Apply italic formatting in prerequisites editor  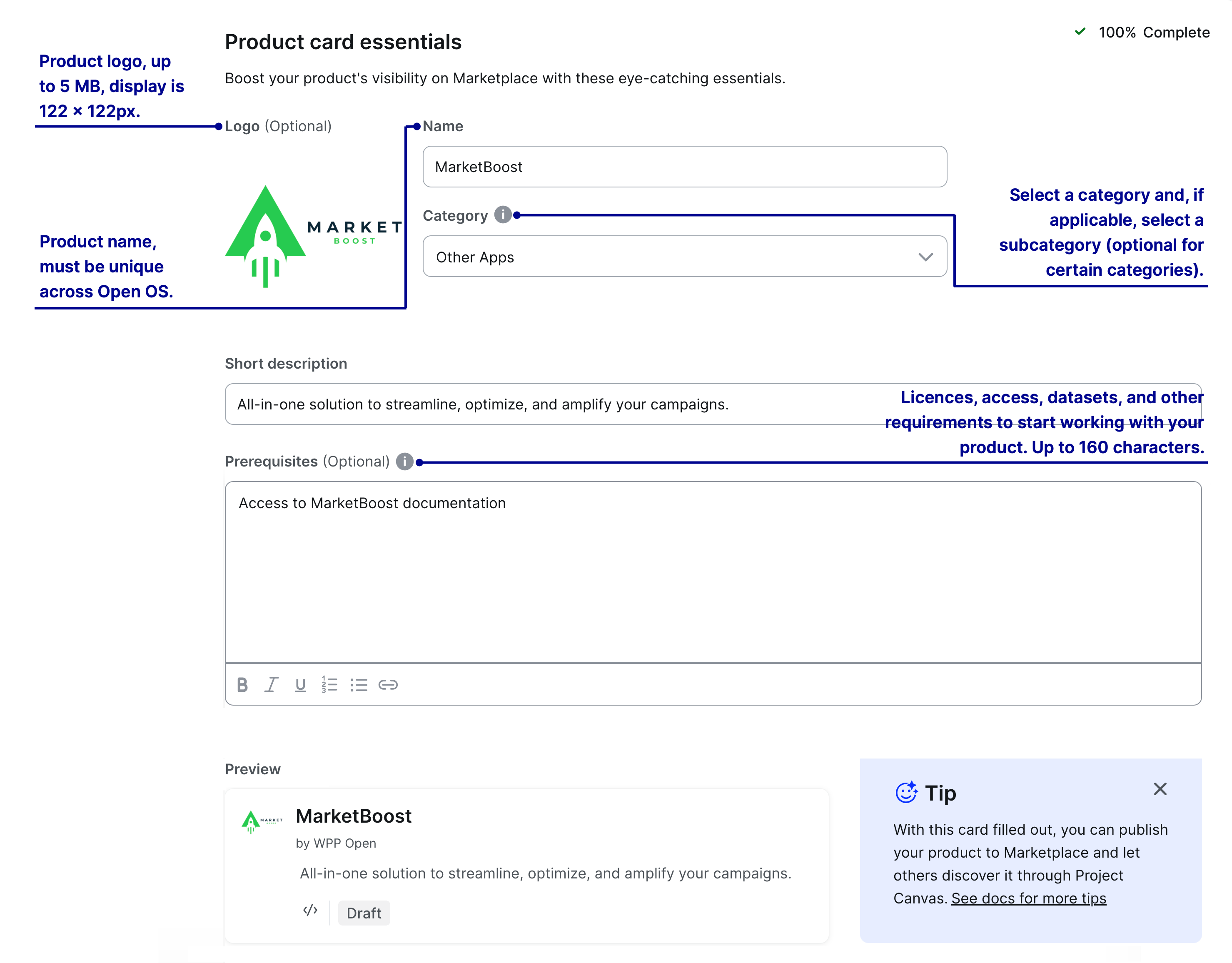point(271,684)
